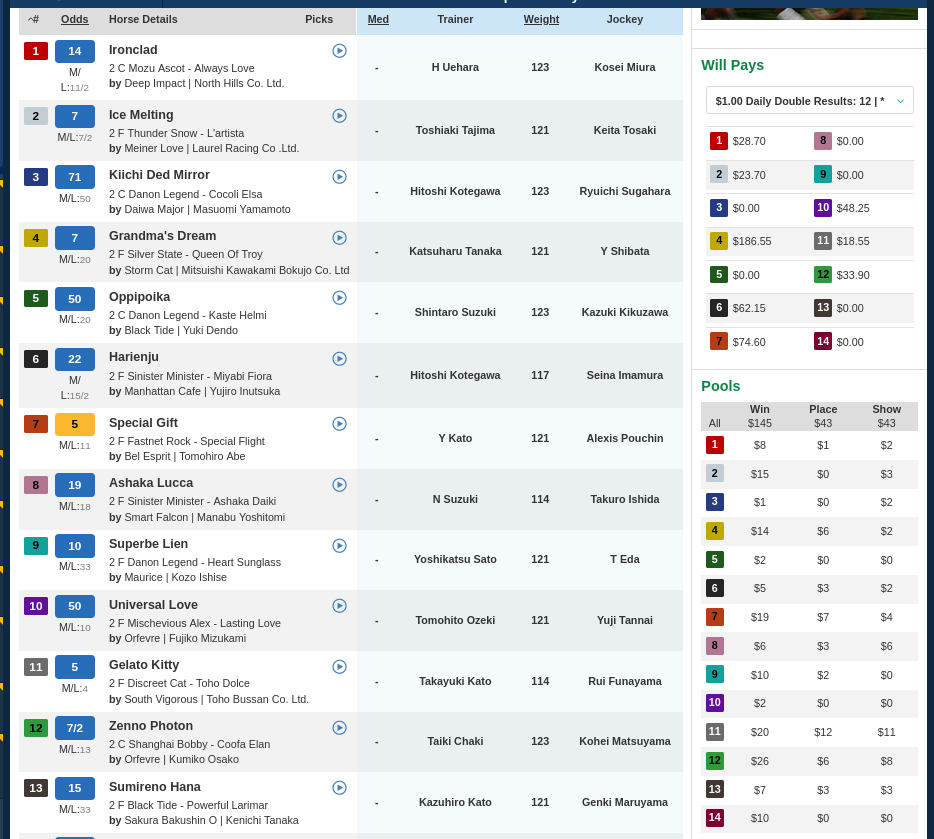Click the teal number 9 swatch beside Superbe Lien
The height and width of the screenshot is (839, 934).
point(36,545)
